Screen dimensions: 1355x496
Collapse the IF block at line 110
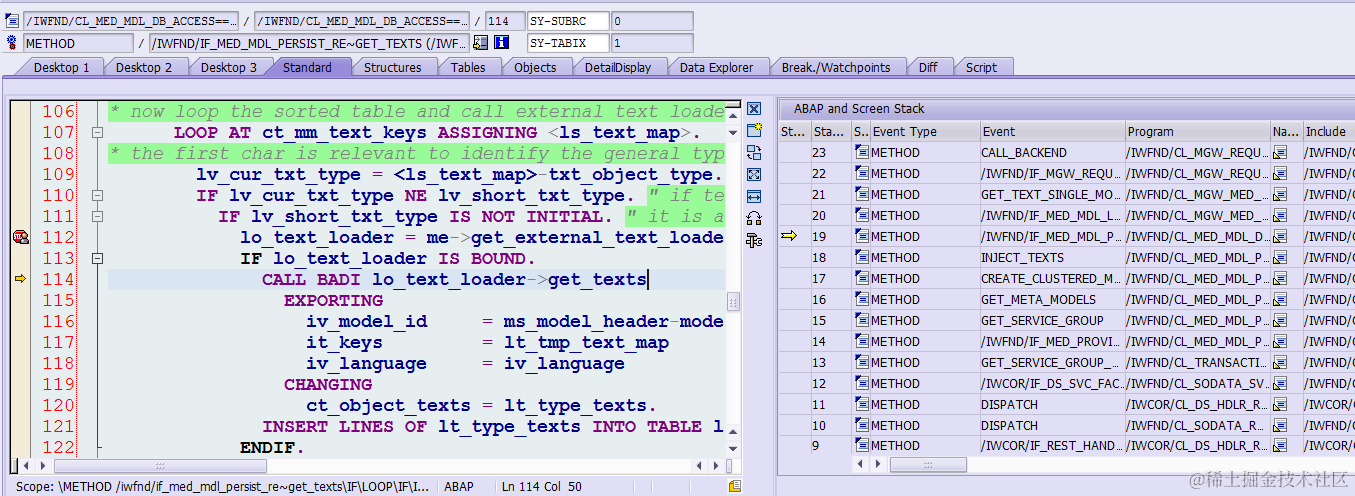97,196
